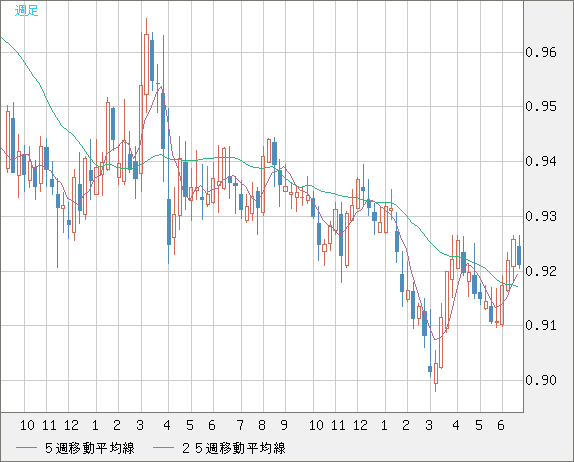The width and height of the screenshot is (574, 462).
Task: Click the 0.90 price axis label
Action: click(x=541, y=380)
